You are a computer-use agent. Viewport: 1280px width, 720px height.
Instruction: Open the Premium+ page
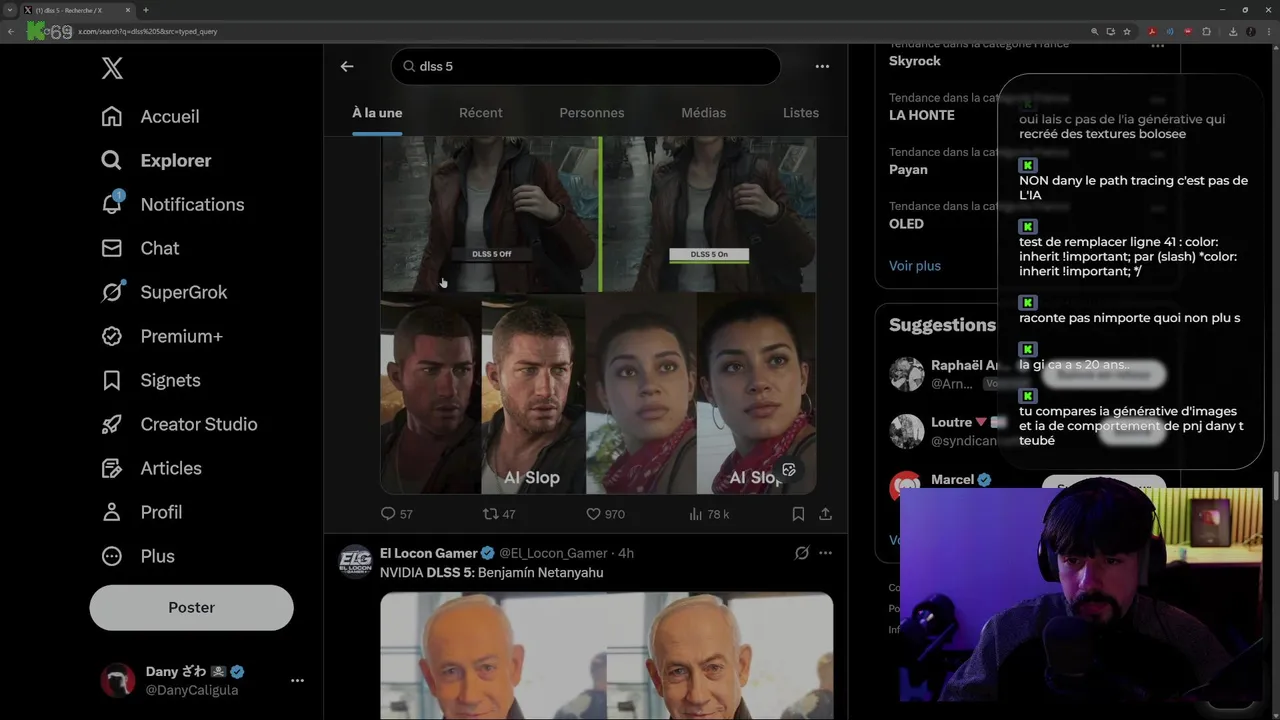coord(162,336)
